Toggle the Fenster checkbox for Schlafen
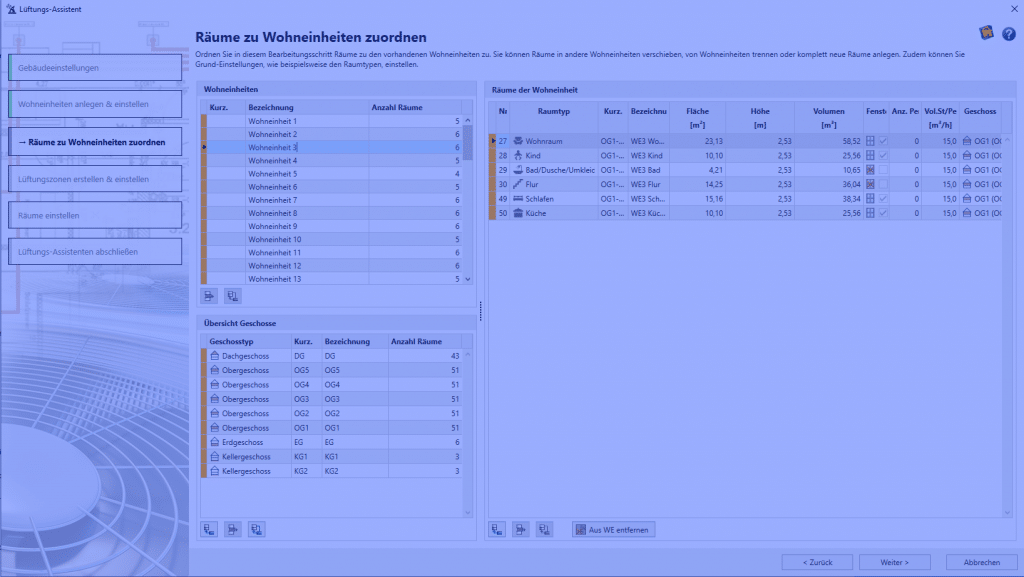This screenshot has height=577, width=1024. click(x=883, y=198)
